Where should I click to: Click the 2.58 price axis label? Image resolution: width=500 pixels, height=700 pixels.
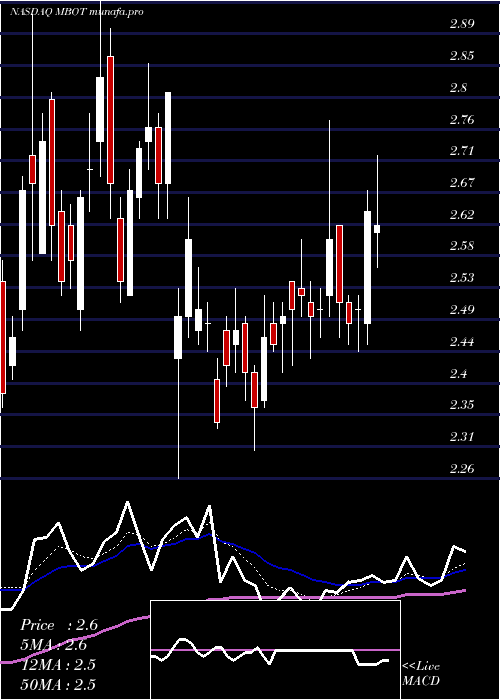coord(462,246)
